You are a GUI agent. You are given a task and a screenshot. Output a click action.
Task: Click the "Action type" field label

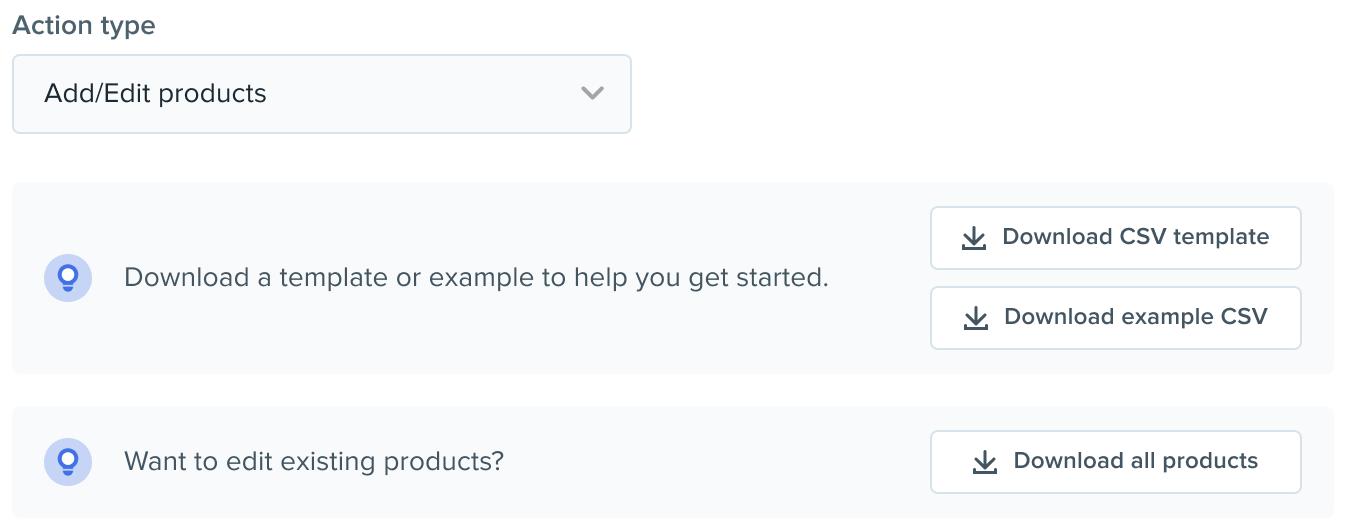(84, 25)
